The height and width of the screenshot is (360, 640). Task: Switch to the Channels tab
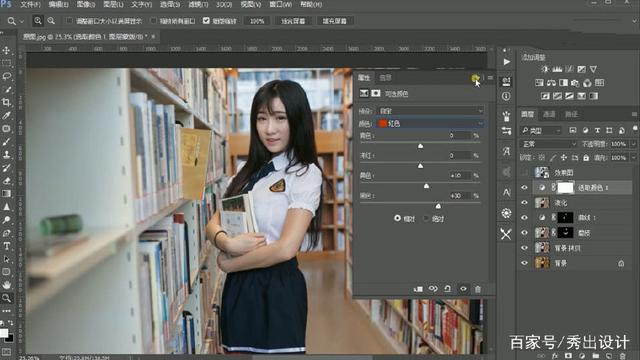pyautogui.click(x=549, y=114)
